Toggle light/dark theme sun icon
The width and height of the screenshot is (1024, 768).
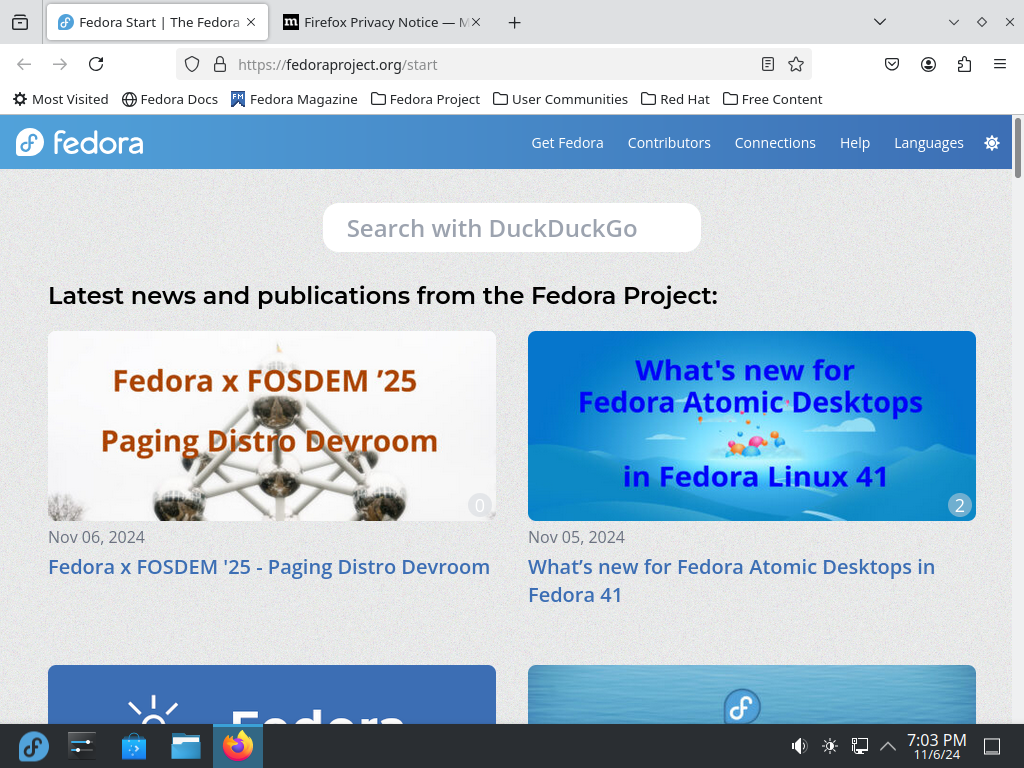(991, 143)
